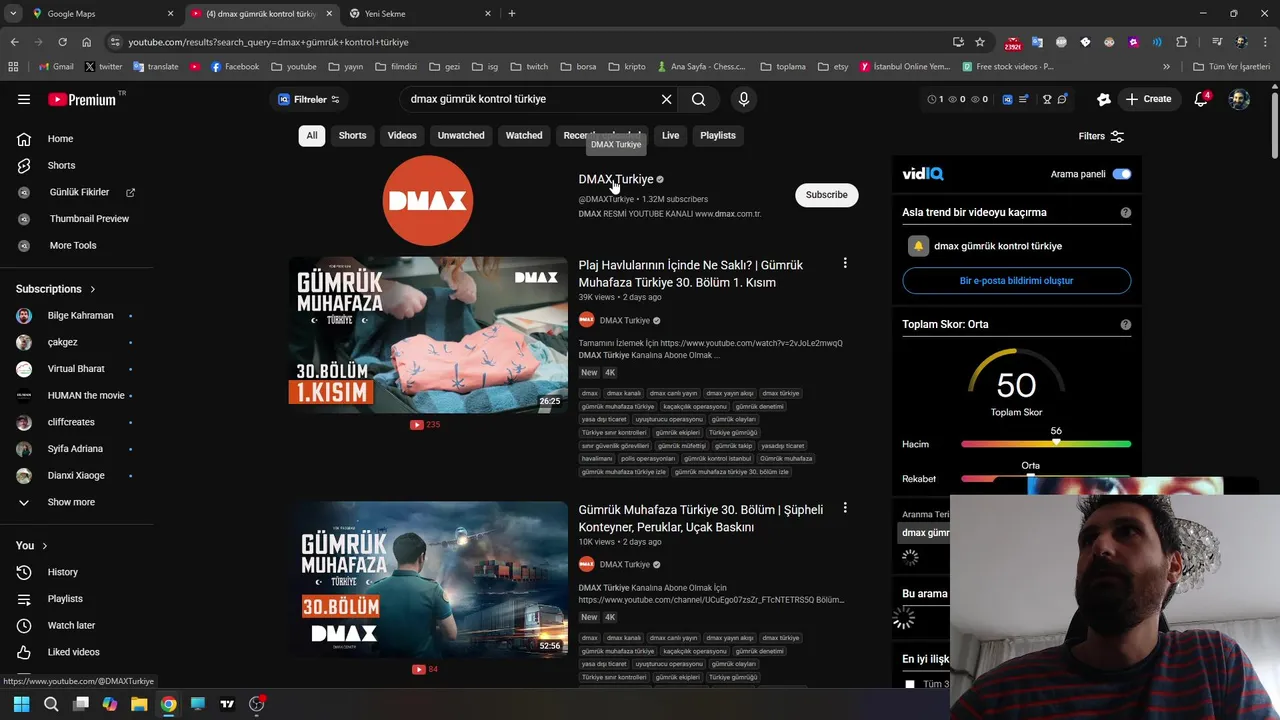Screen dimensions: 1280x720
Task: Open Gümrük Muhafaza 30. Bölüm 1. Kısım title
Action: pos(690,274)
